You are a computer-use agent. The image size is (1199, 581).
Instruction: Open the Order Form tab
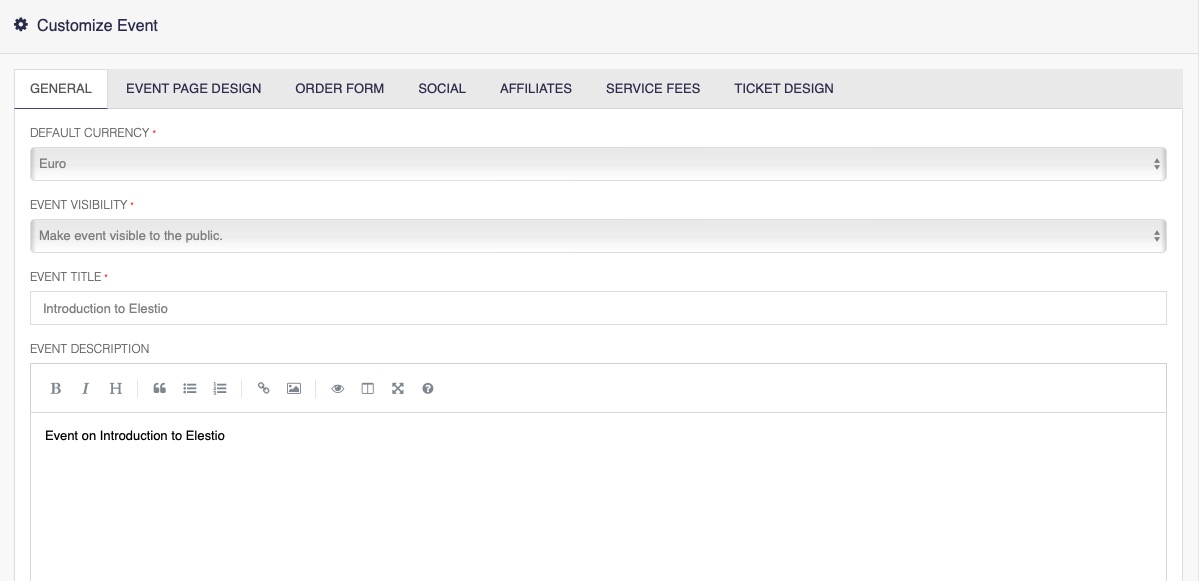pos(339,89)
